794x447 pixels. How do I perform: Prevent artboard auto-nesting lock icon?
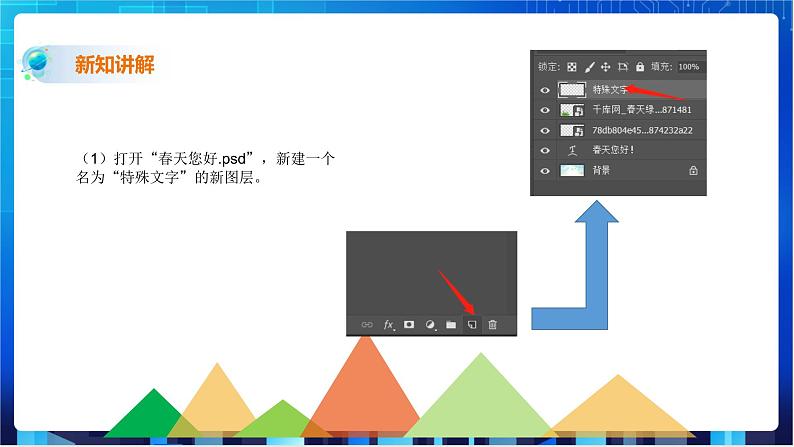tap(622, 67)
